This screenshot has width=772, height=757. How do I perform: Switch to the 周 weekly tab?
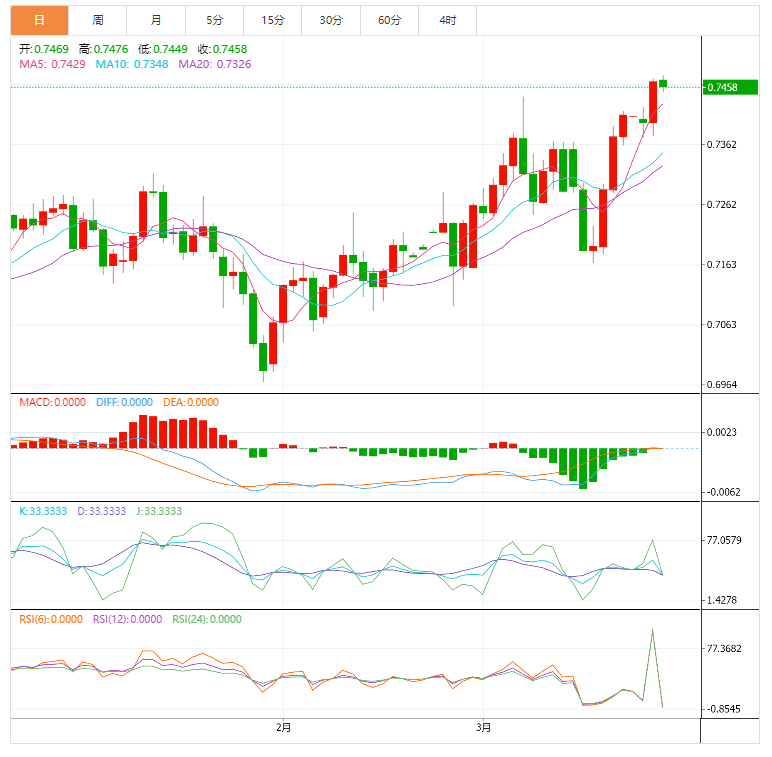(97, 20)
